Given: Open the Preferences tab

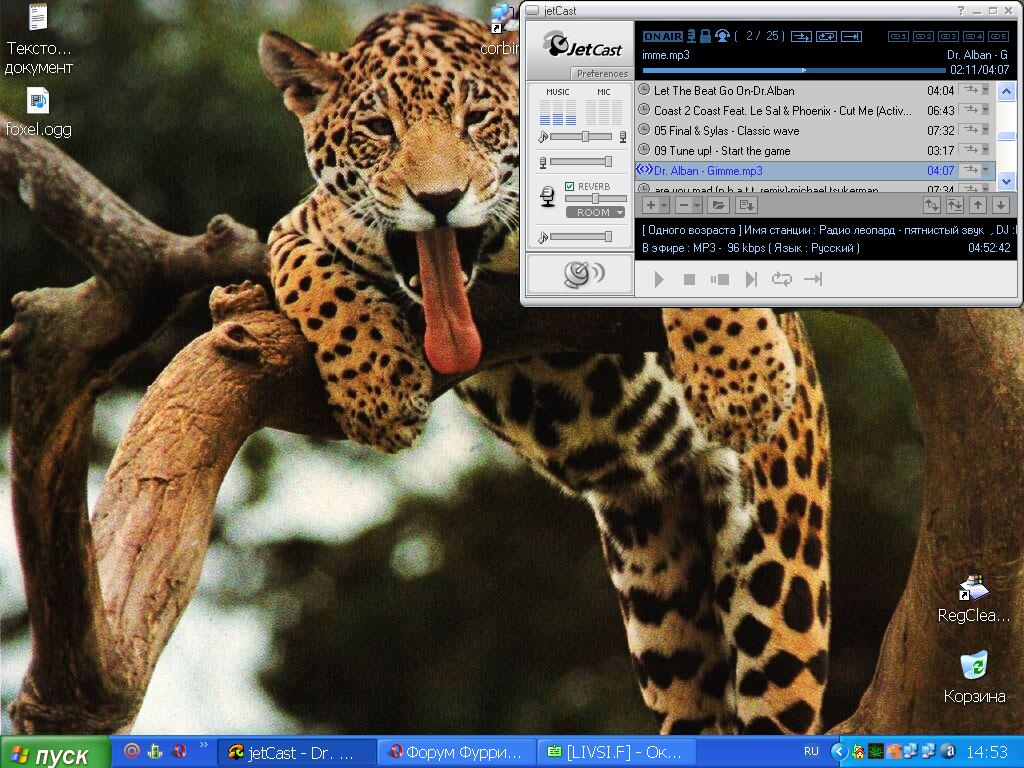Looking at the screenshot, I should click(x=601, y=74).
